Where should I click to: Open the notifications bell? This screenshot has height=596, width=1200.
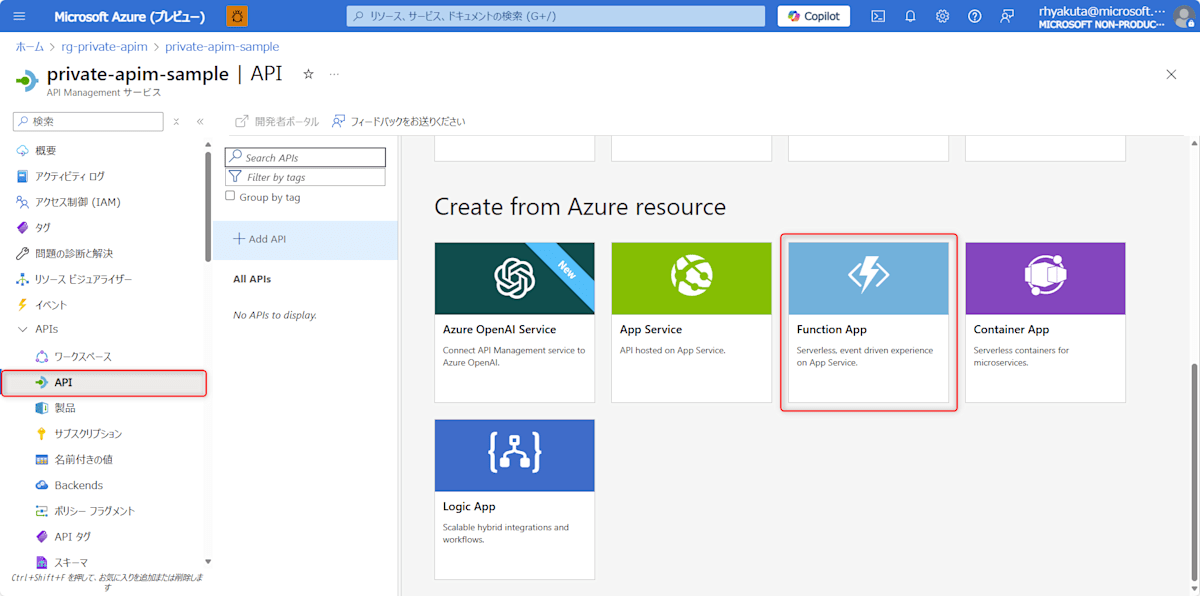(910, 16)
